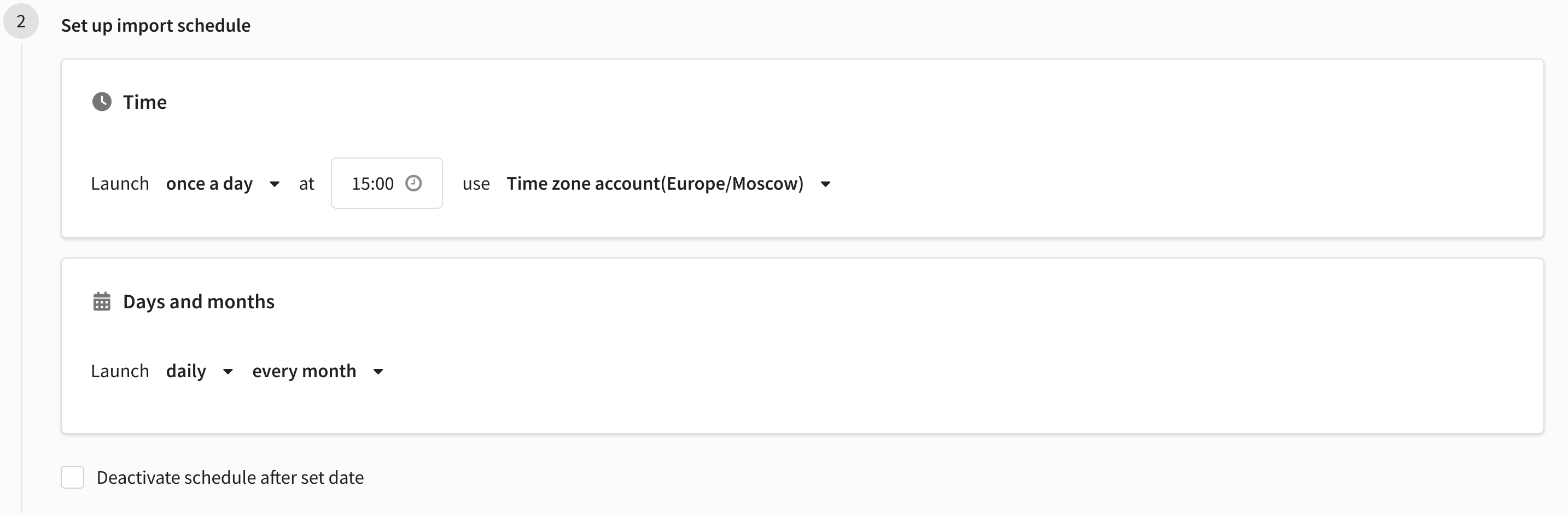
Task: Open the once a day frequency dropdown
Action: (x=223, y=183)
